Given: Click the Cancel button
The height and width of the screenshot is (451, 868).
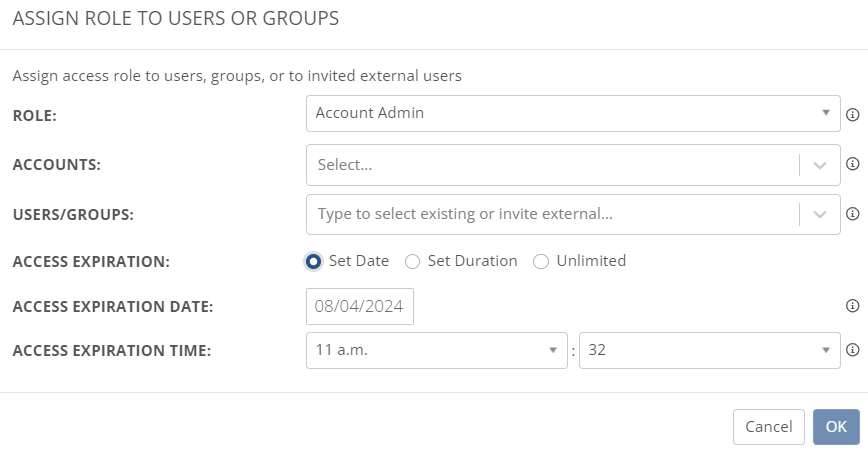Looking at the screenshot, I should click(x=768, y=427).
